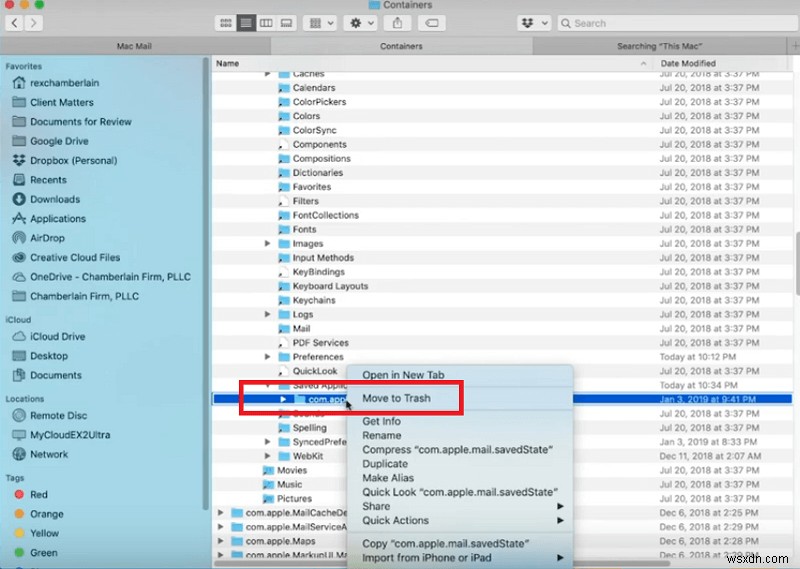Click the Search field

tap(678, 23)
